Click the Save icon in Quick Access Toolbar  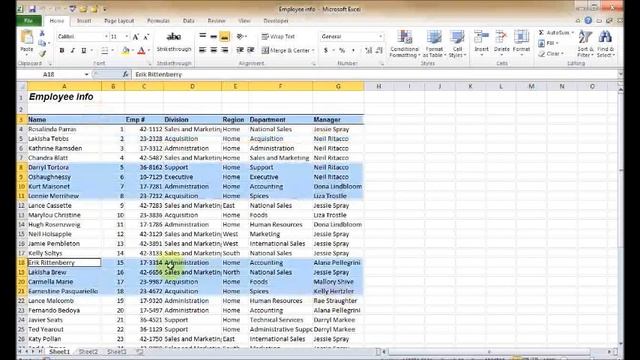(32, 9)
